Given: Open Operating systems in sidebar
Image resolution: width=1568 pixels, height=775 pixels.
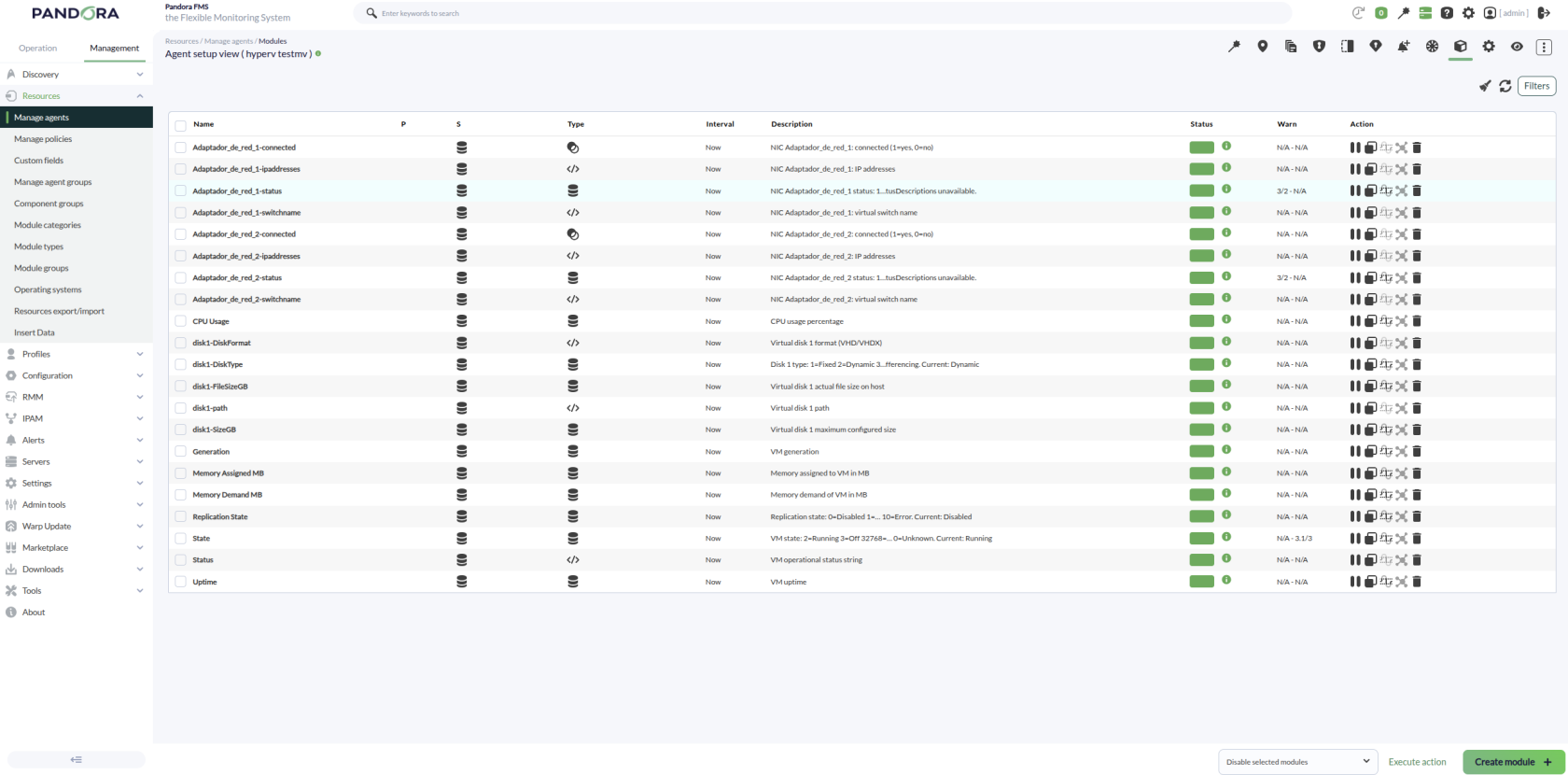Looking at the screenshot, I should [48, 289].
